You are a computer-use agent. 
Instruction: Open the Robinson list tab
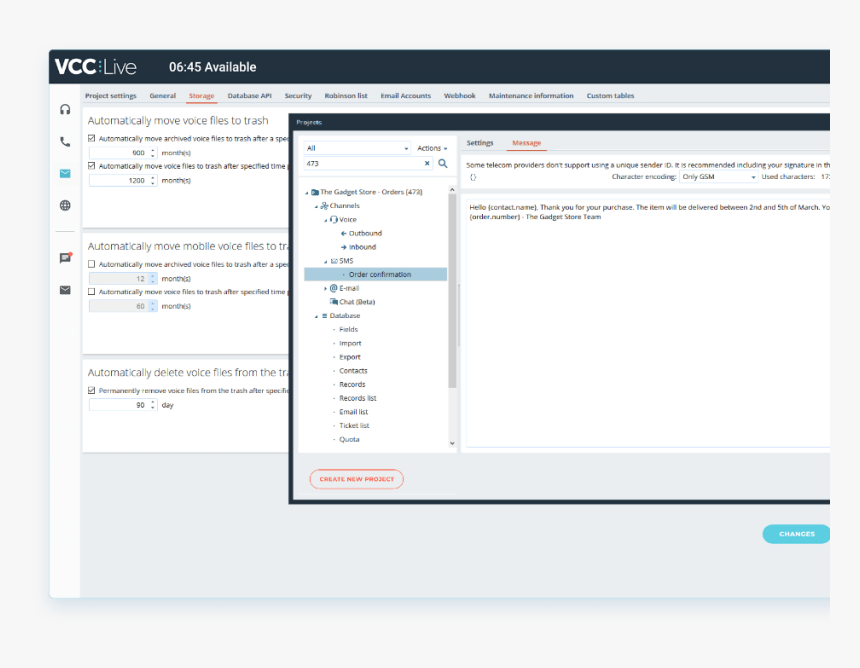pos(346,95)
